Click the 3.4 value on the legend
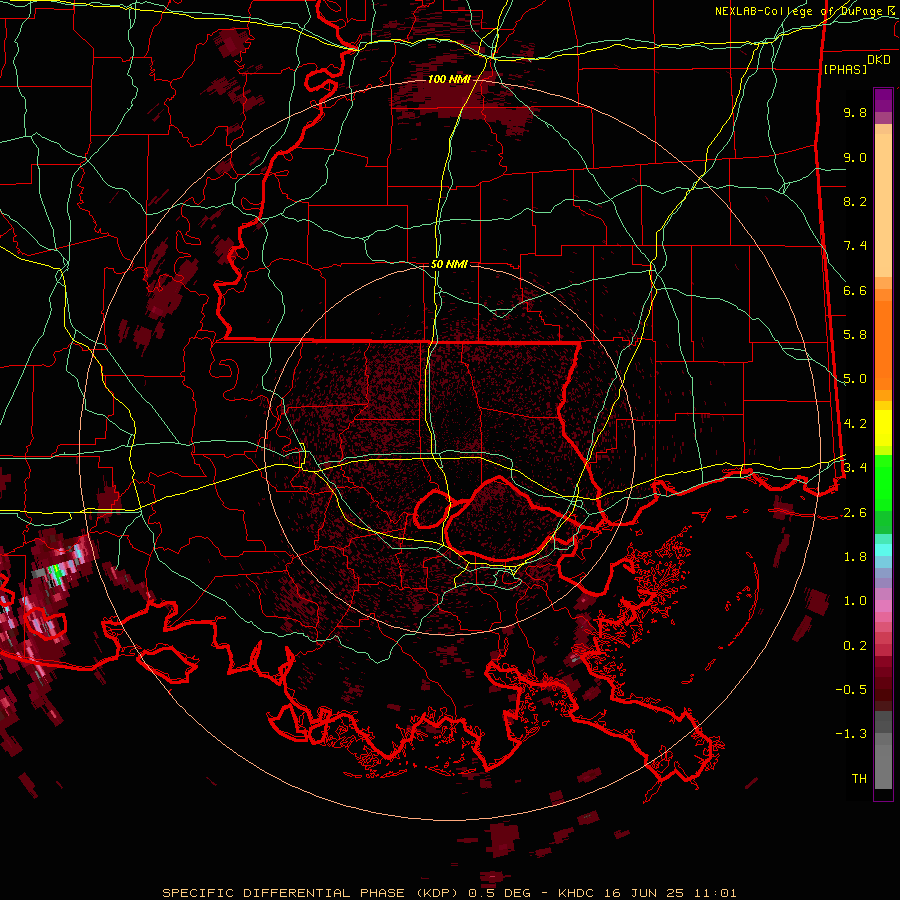 tap(855, 468)
